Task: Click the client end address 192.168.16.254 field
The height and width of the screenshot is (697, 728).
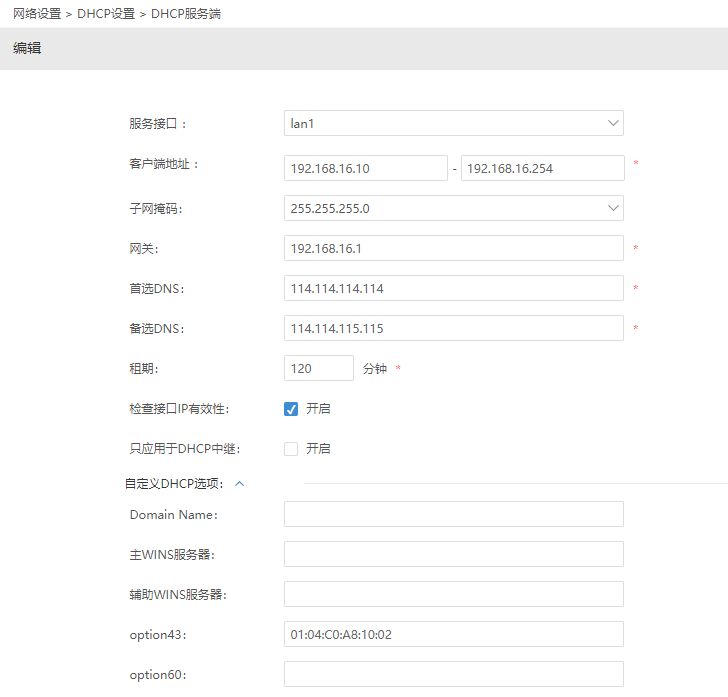Action: point(542,168)
